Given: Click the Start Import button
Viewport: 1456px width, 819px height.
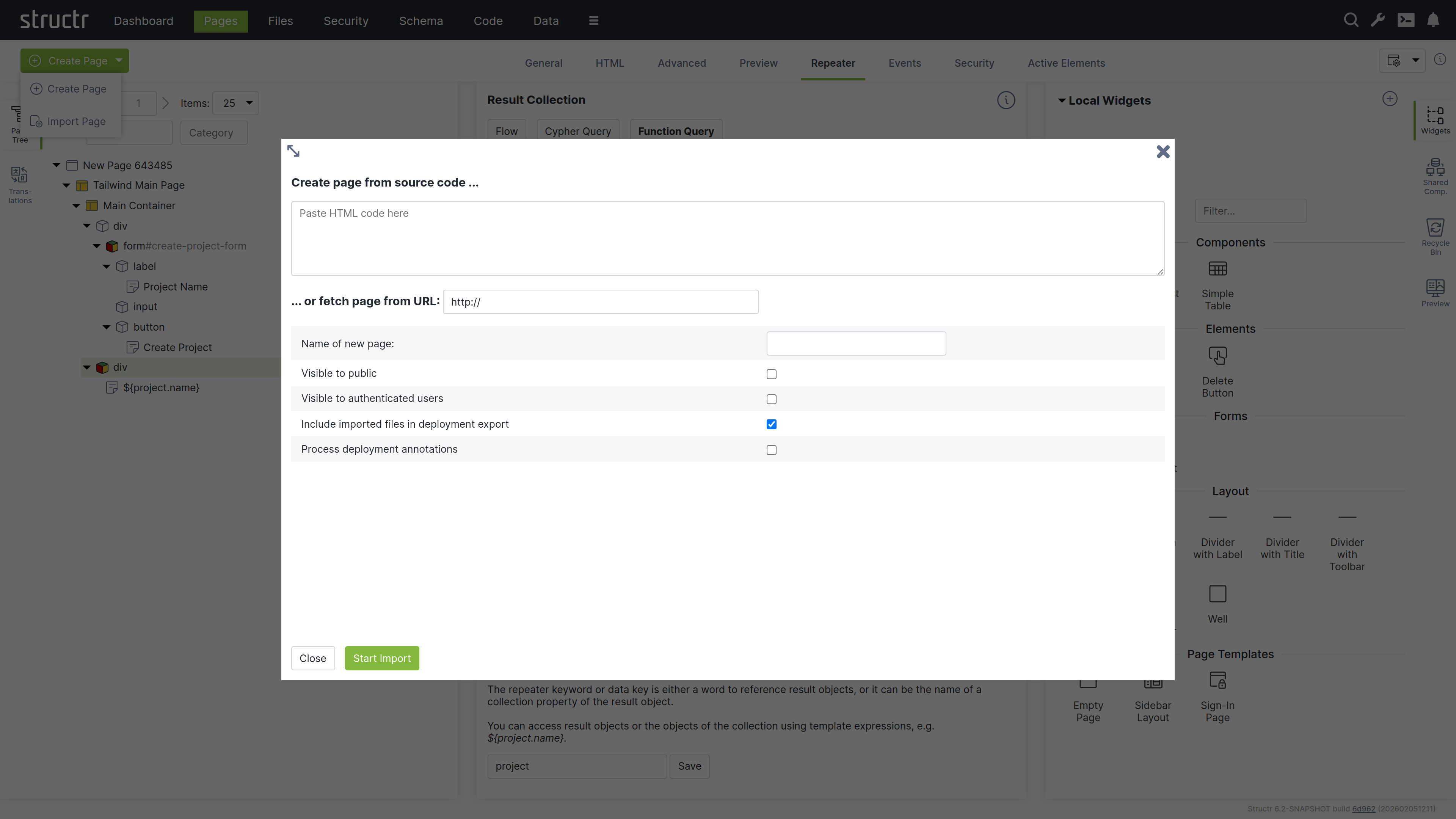Looking at the screenshot, I should [x=381, y=658].
